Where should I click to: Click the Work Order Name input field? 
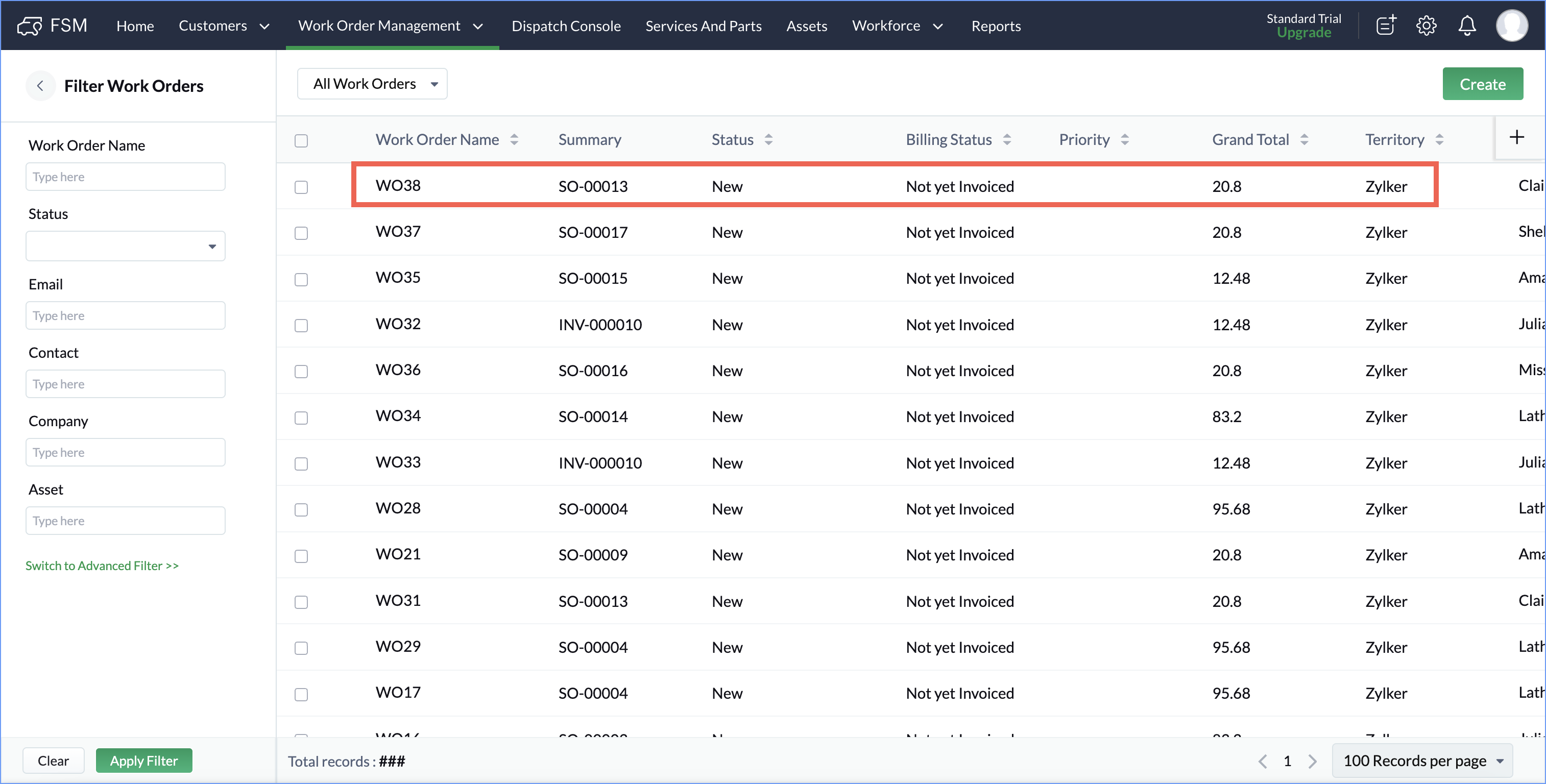(x=126, y=177)
